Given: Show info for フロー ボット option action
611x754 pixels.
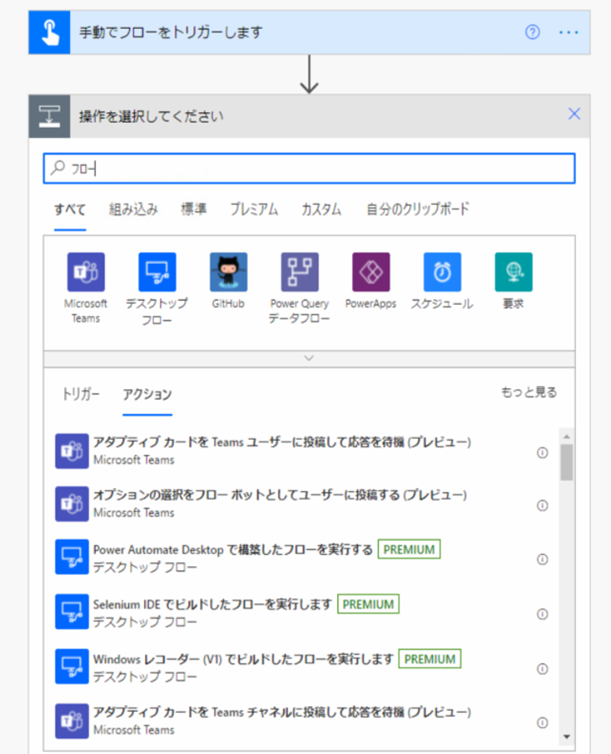Looking at the screenshot, I should point(542,505).
